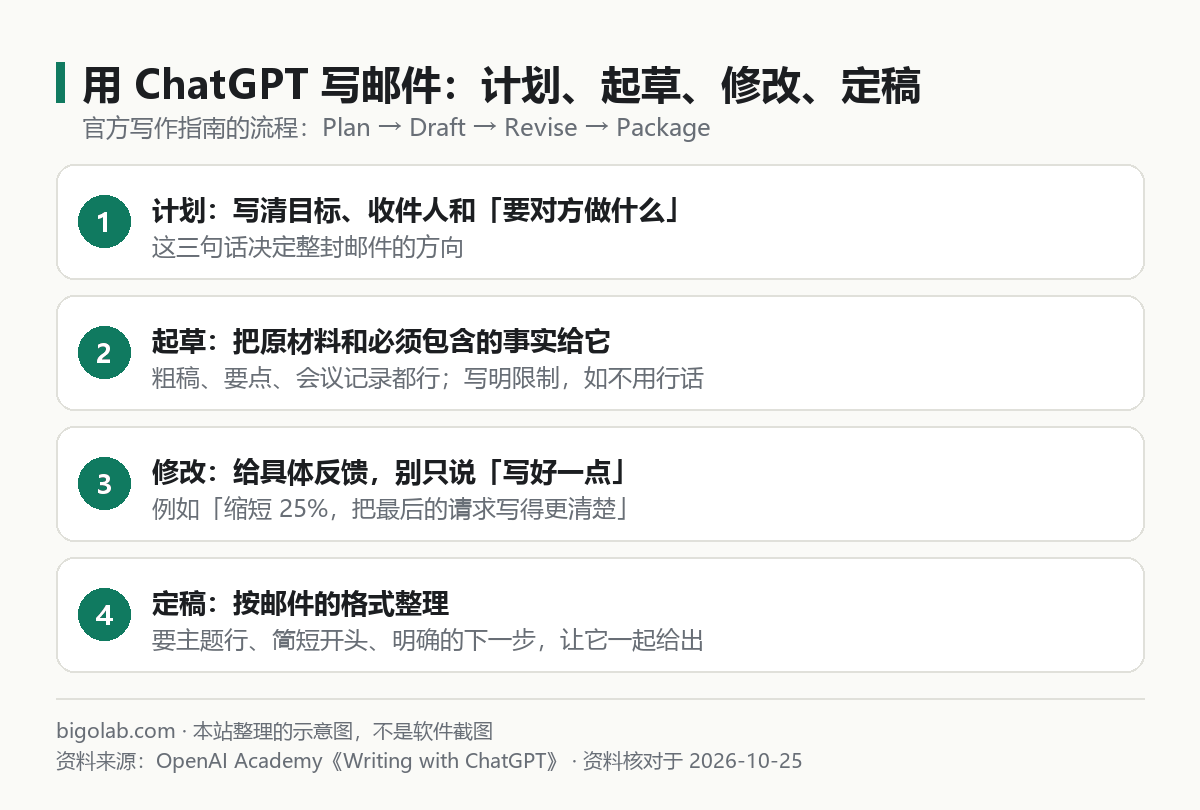Click the text "这三句话决定整封邮件的方向"
The image size is (1200, 810).
coord(308,247)
